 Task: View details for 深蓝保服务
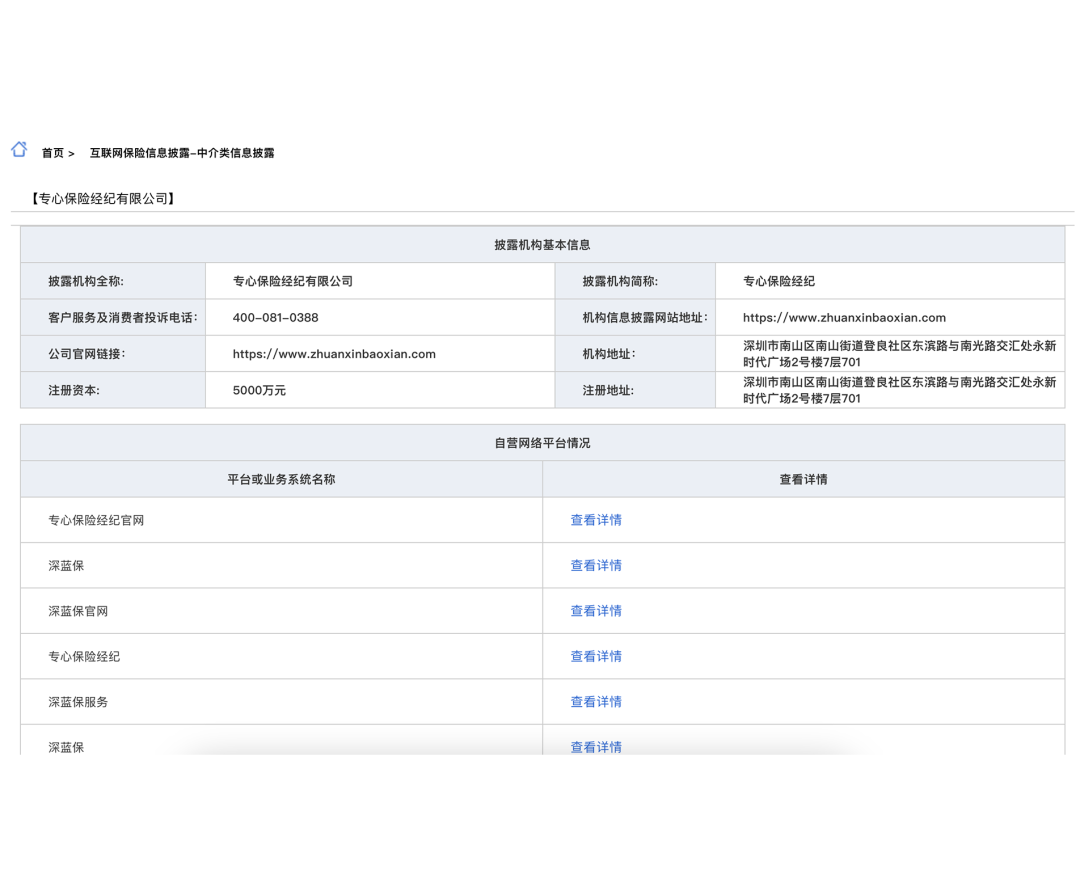[596, 702]
